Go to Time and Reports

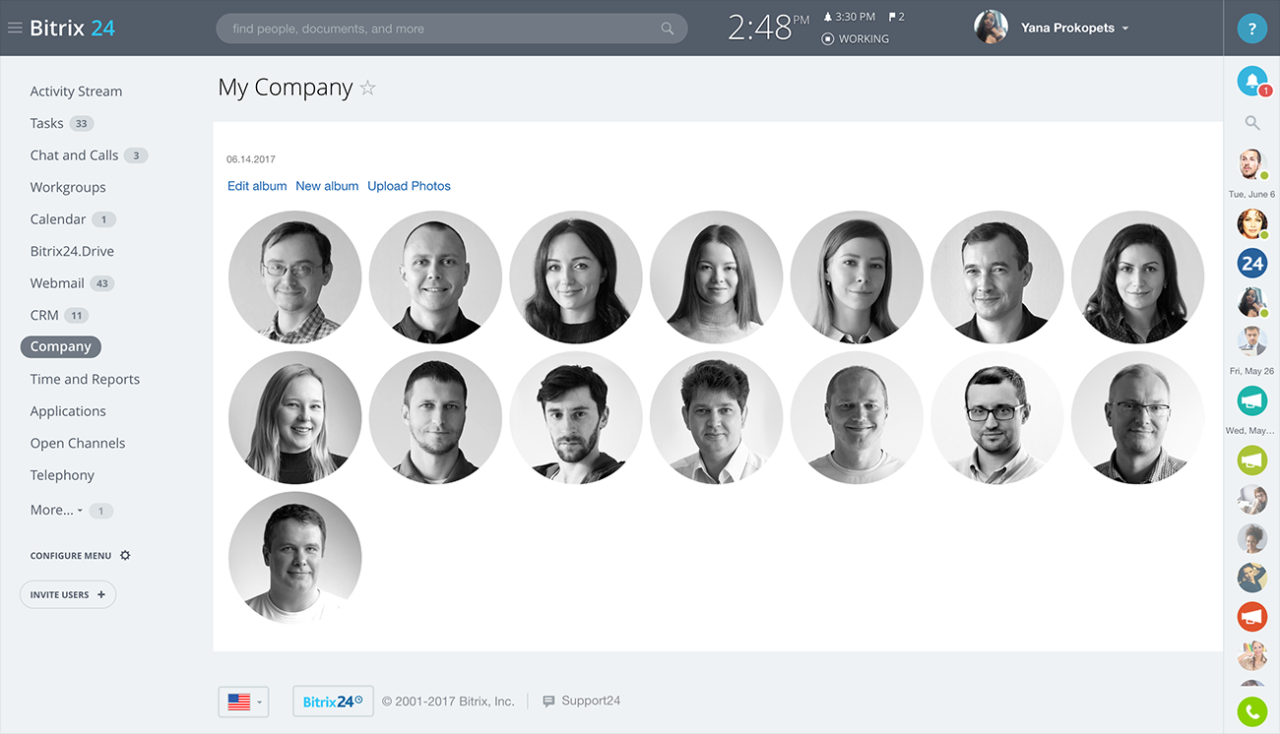pos(85,379)
